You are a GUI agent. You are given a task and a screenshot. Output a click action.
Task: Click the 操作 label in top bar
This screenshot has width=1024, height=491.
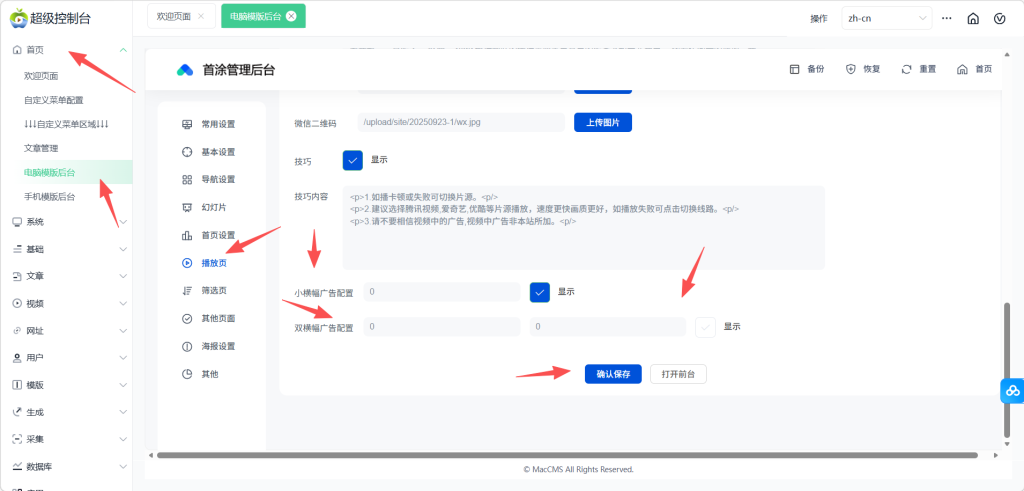point(819,18)
